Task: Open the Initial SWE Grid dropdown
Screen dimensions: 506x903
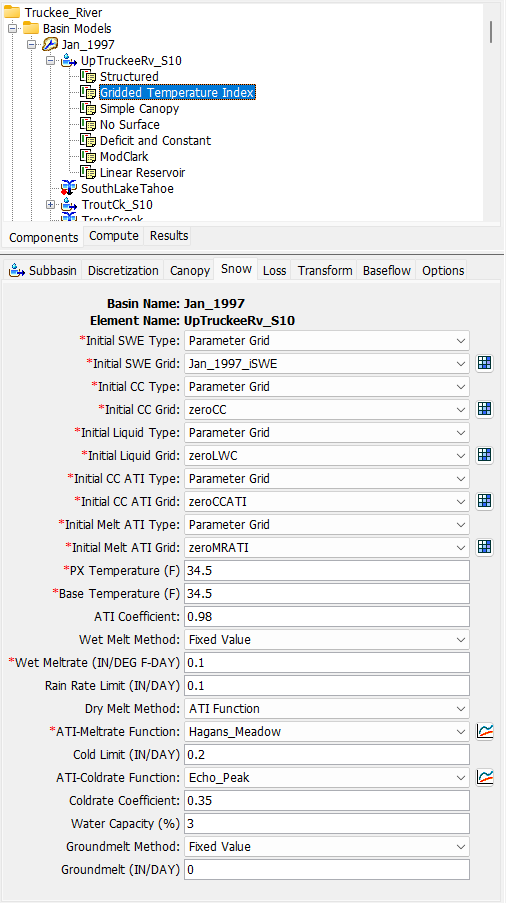Action: coord(327,363)
